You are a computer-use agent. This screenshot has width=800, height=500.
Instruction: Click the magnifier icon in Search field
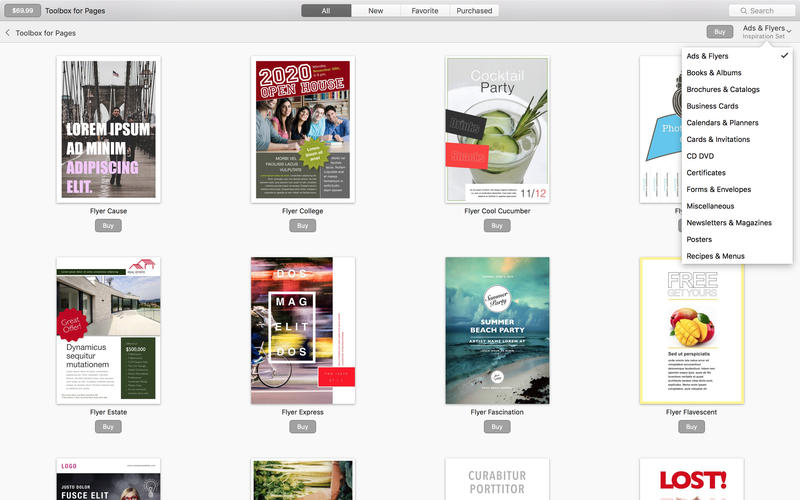point(743,11)
